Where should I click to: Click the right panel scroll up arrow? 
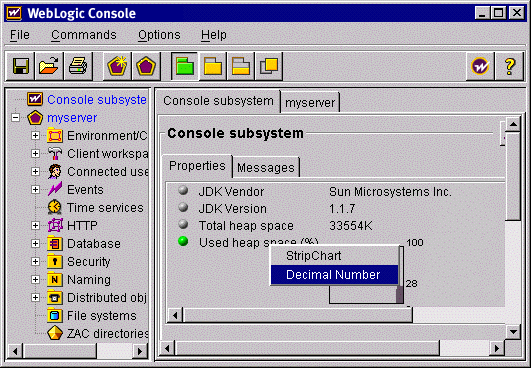coord(513,124)
